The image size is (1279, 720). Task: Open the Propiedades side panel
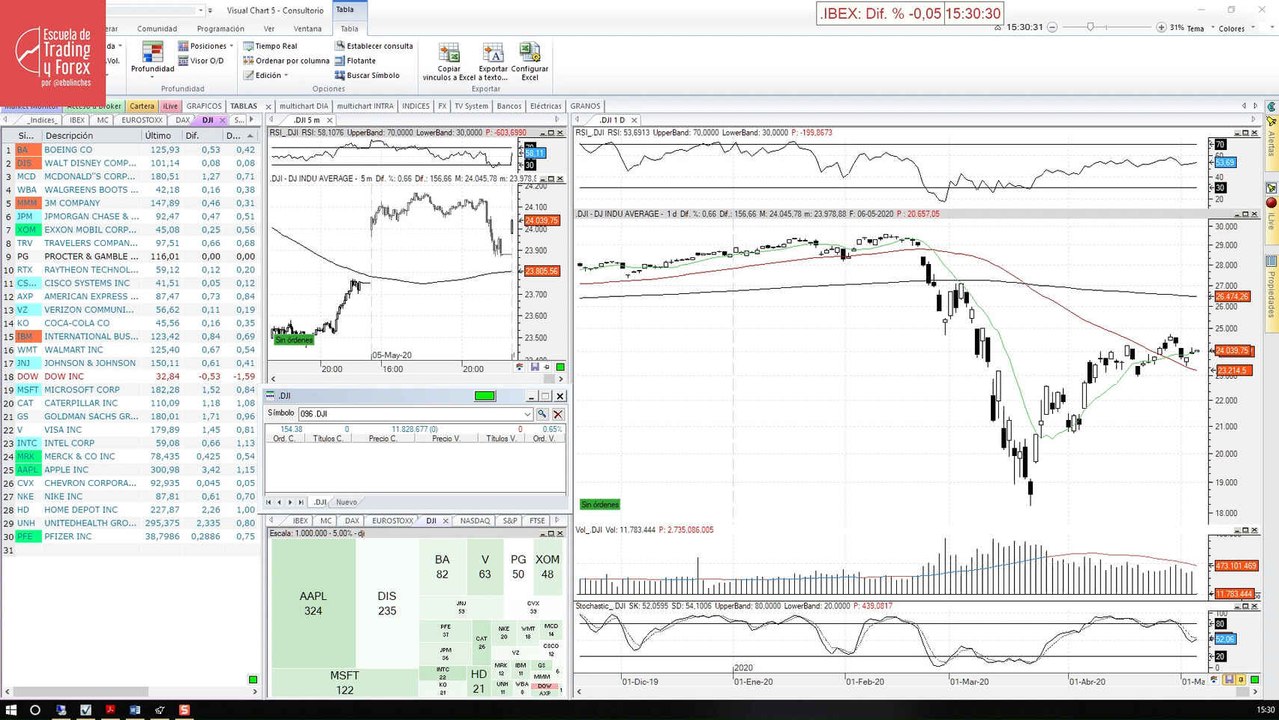point(1271,295)
